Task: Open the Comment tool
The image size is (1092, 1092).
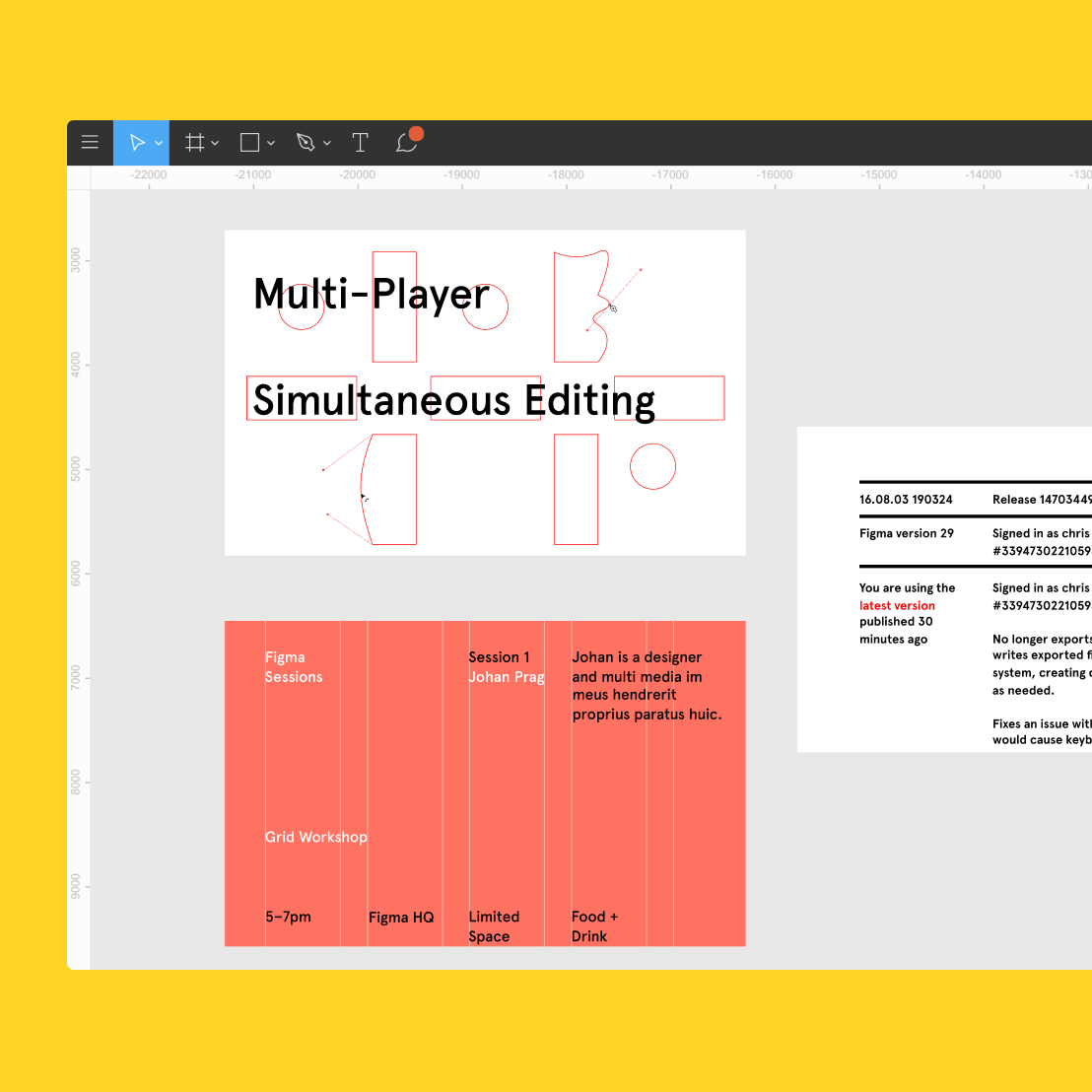Action: pyautogui.click(x=405, y=143)
